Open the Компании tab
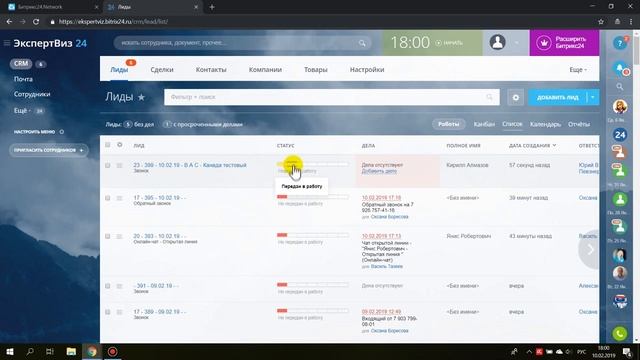The height and width of the screenshot is (360, 640). pos(265,70)
